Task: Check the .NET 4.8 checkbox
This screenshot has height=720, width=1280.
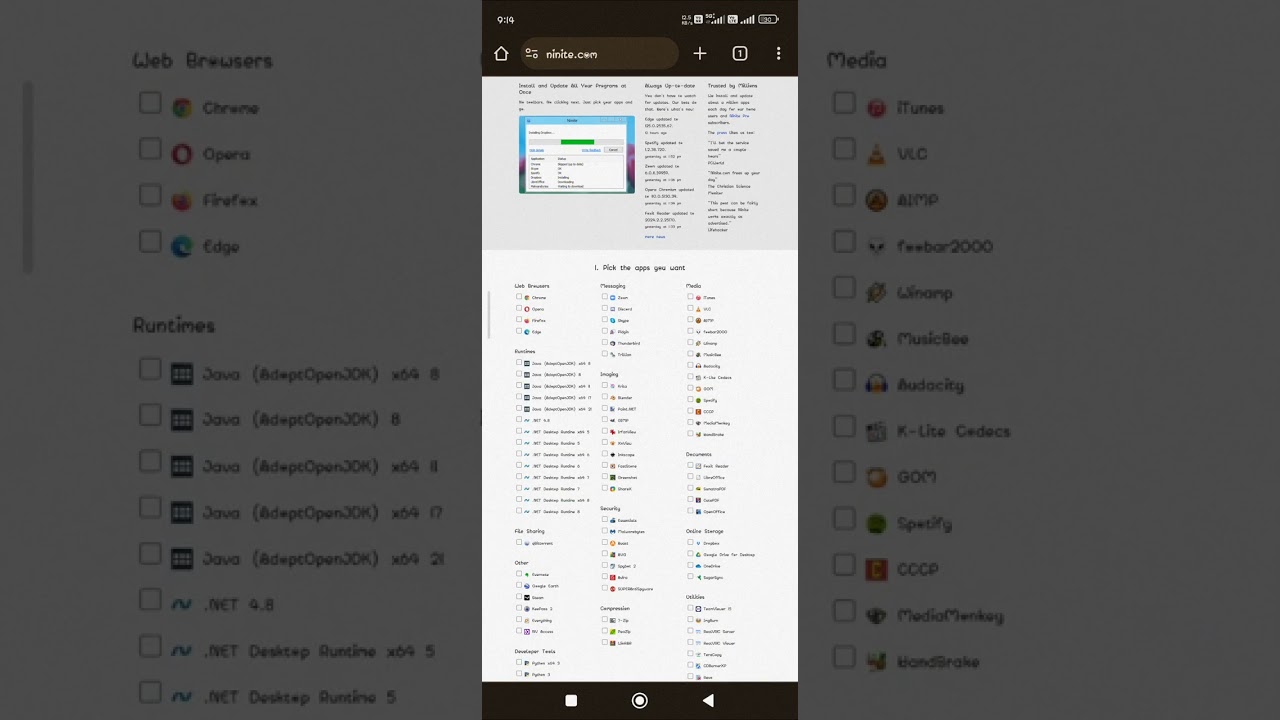Action: [519, 420]
